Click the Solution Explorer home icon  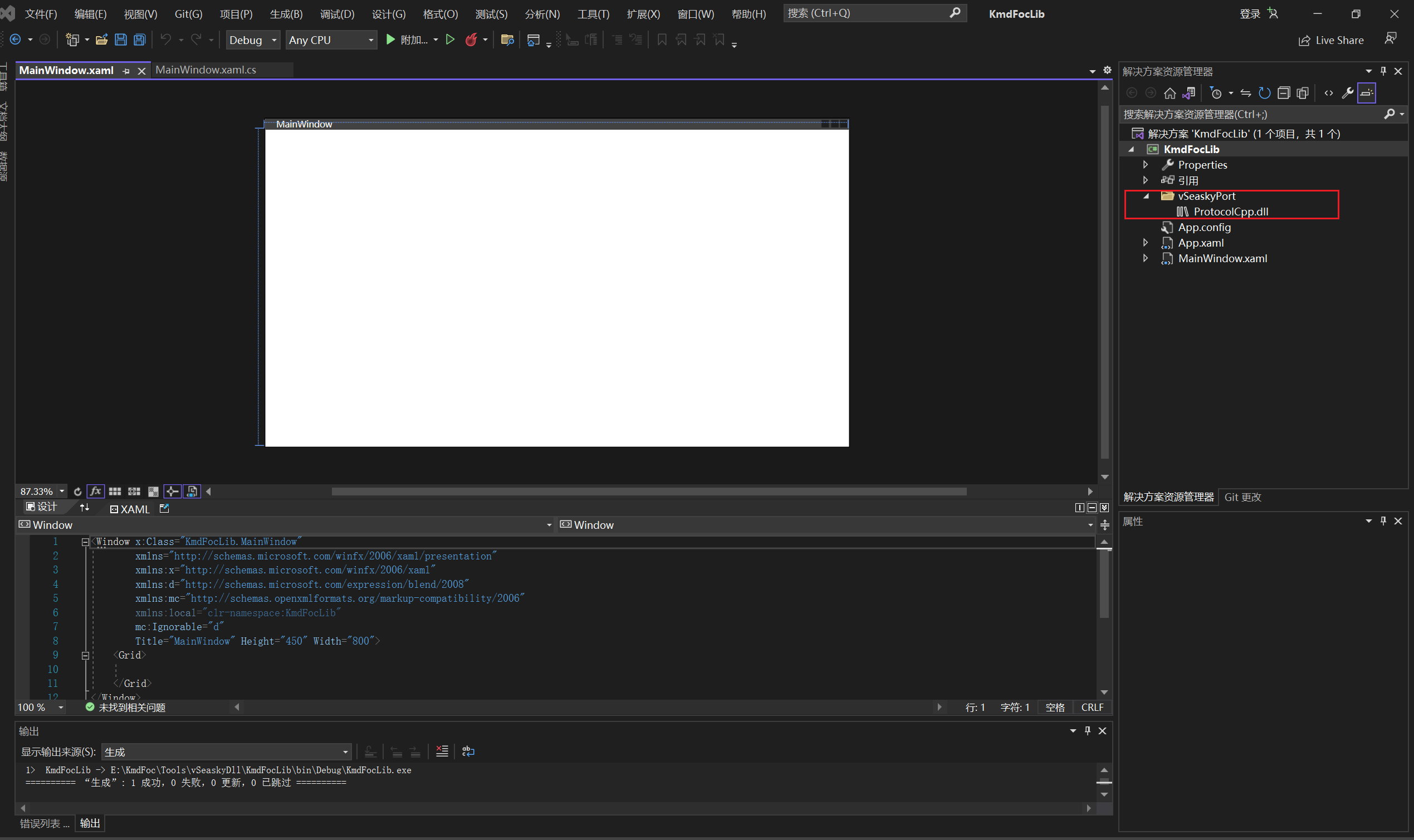coord(1170,93)
